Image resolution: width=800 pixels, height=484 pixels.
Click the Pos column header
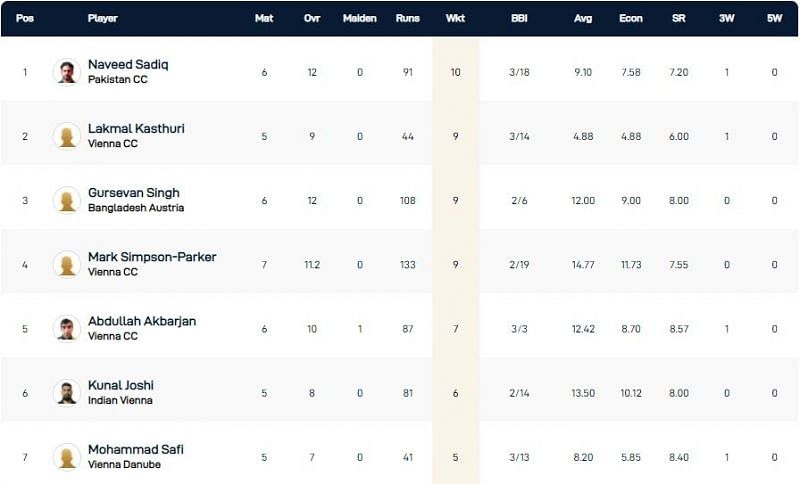pos(25,18)
